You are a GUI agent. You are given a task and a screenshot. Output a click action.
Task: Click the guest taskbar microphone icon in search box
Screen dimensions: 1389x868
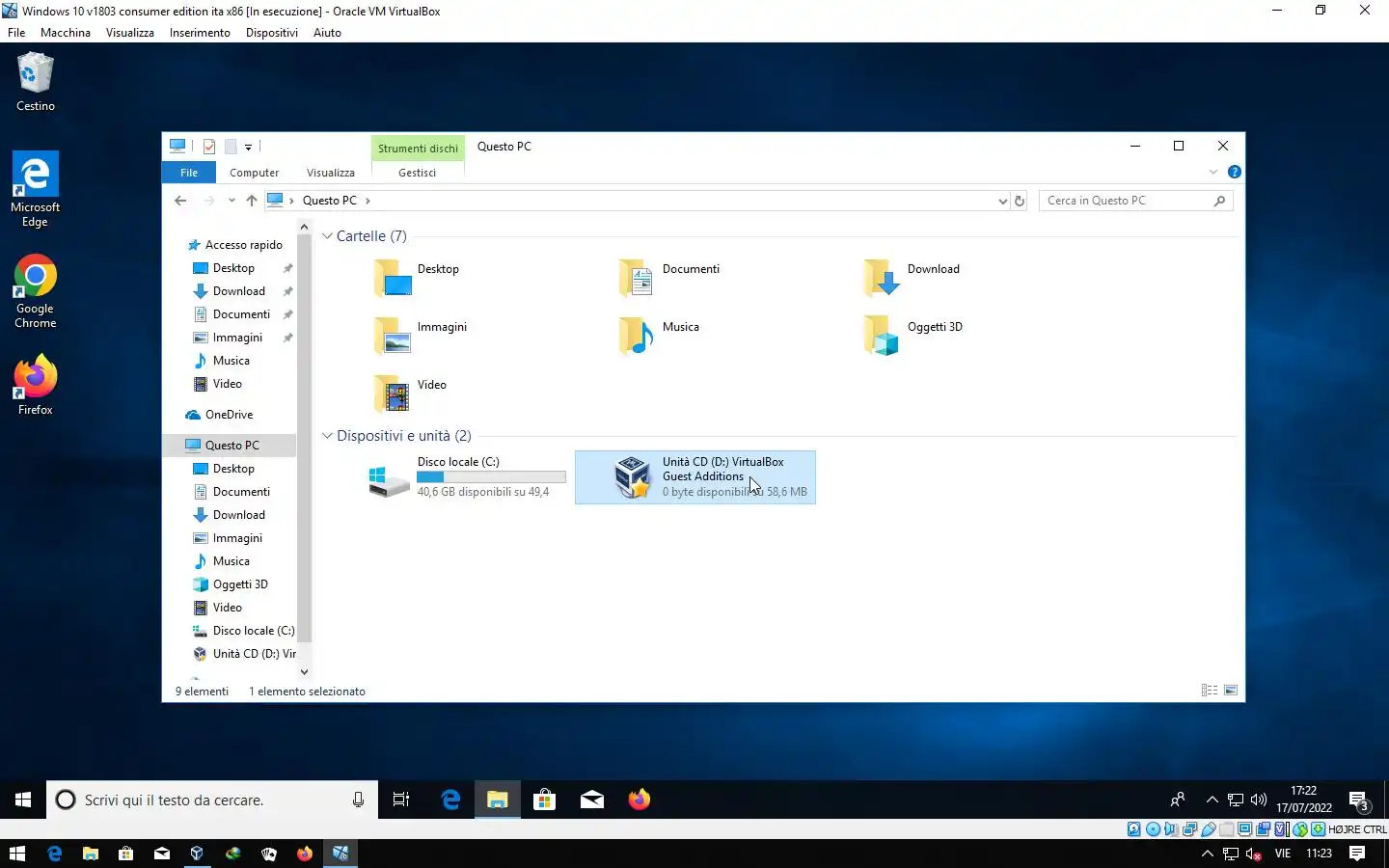pos(358,800)
